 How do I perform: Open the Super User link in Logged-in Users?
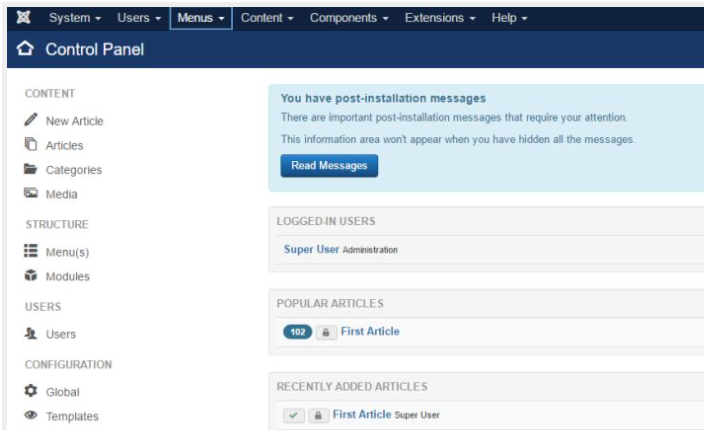[311, 249]
